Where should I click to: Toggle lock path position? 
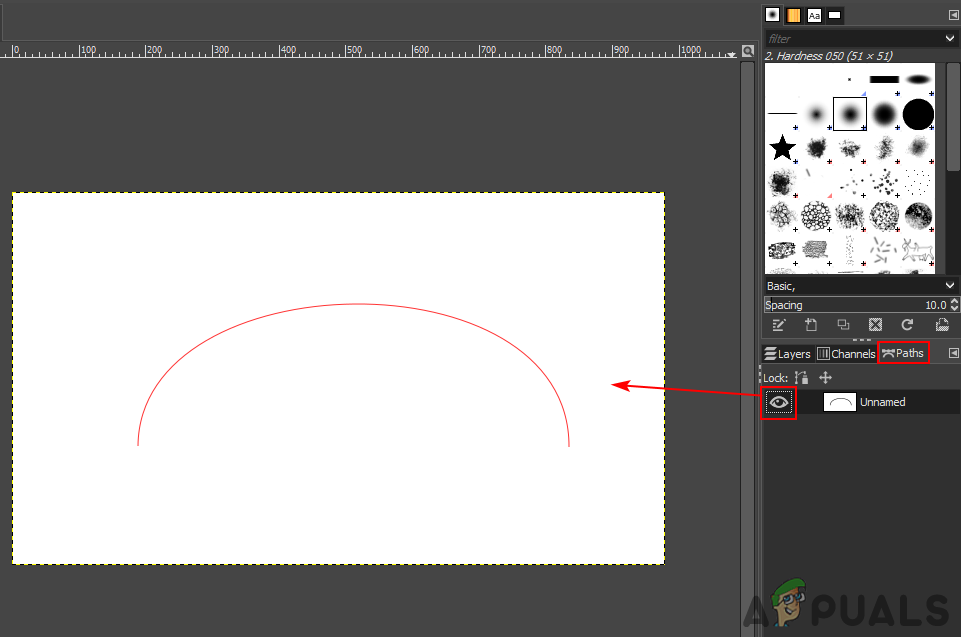825,378
